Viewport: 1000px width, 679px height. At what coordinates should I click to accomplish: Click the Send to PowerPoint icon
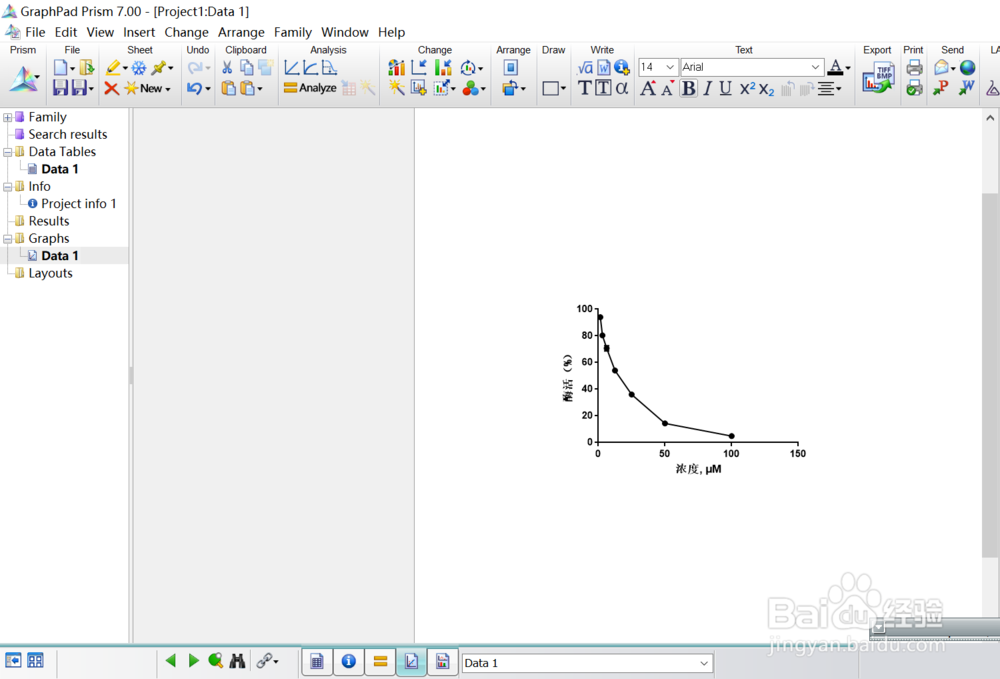pyautogui.click(x=941, y=88)
